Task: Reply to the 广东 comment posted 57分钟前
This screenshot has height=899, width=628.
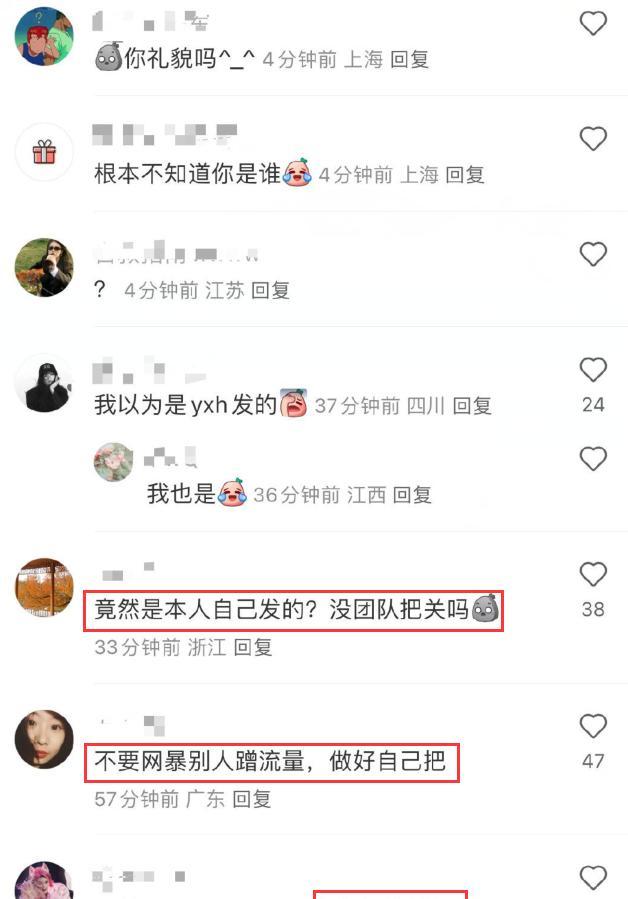Action: pos(251,799)
